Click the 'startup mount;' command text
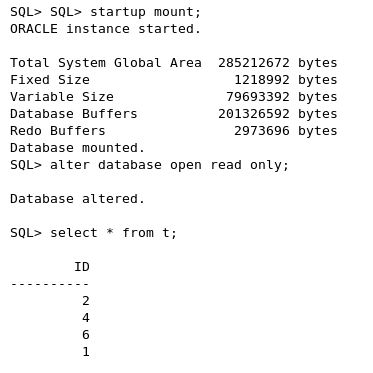Image resolution: width=373 pixels, height=373 pixels. point(146,12)
